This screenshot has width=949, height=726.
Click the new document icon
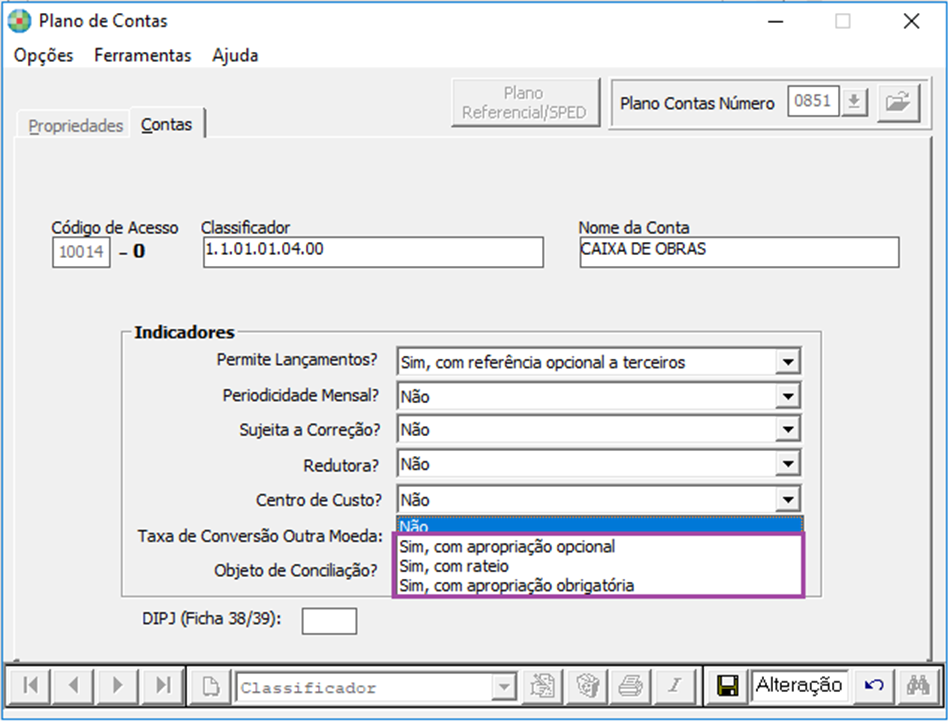tap(211, 686)
